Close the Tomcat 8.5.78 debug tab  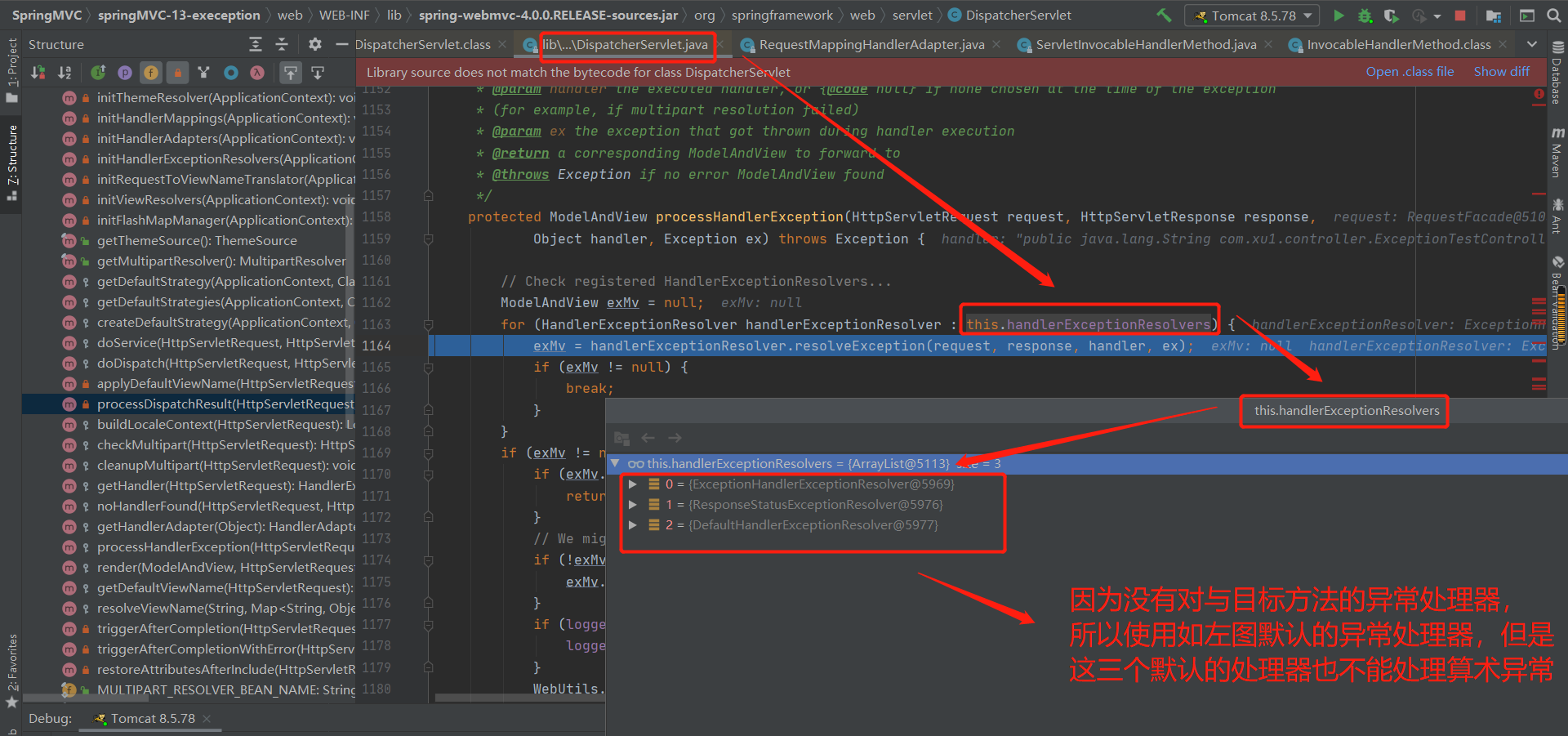(207, 718)
